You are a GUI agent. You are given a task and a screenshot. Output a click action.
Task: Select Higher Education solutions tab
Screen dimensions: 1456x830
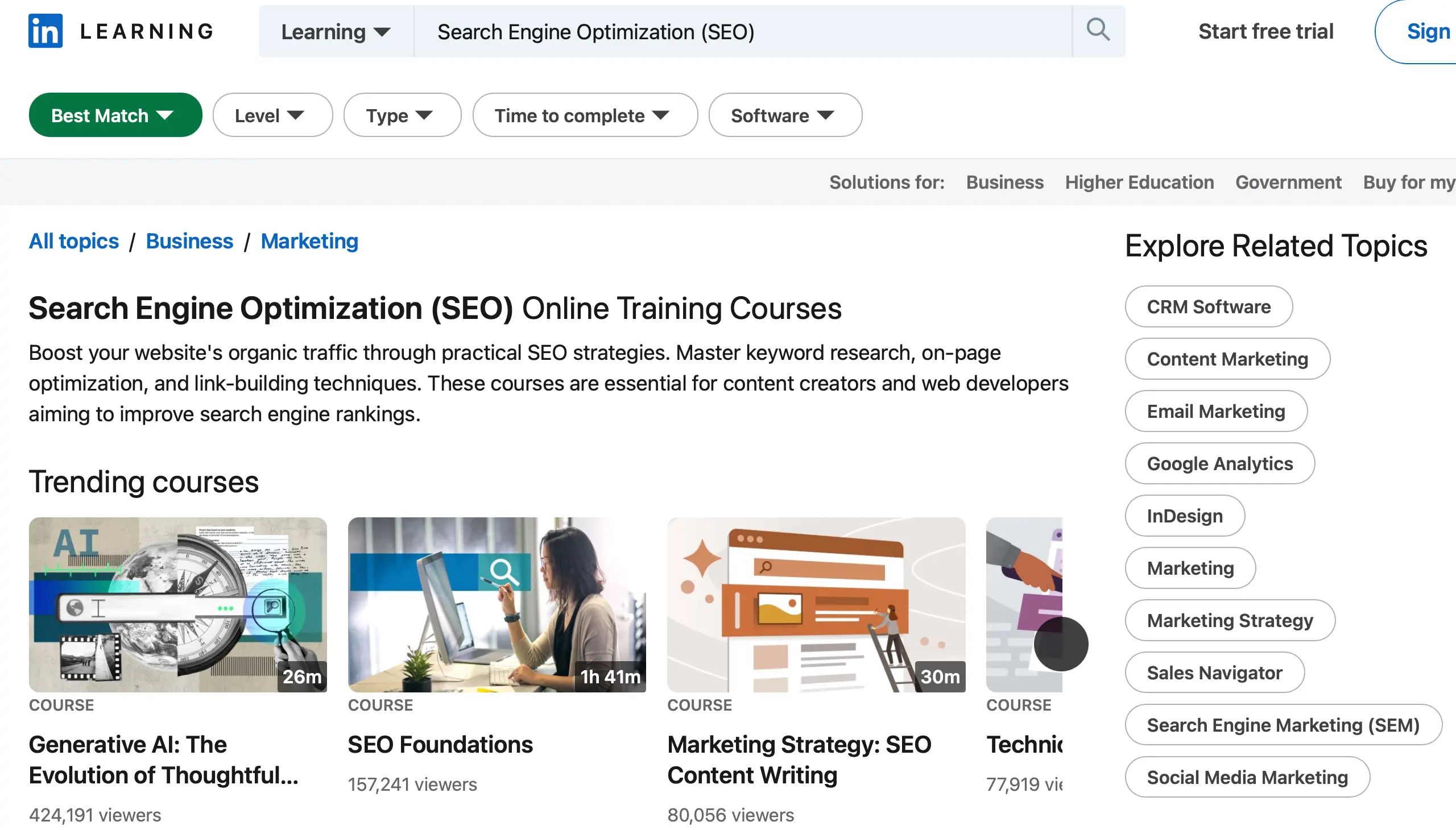(1139, 182)
